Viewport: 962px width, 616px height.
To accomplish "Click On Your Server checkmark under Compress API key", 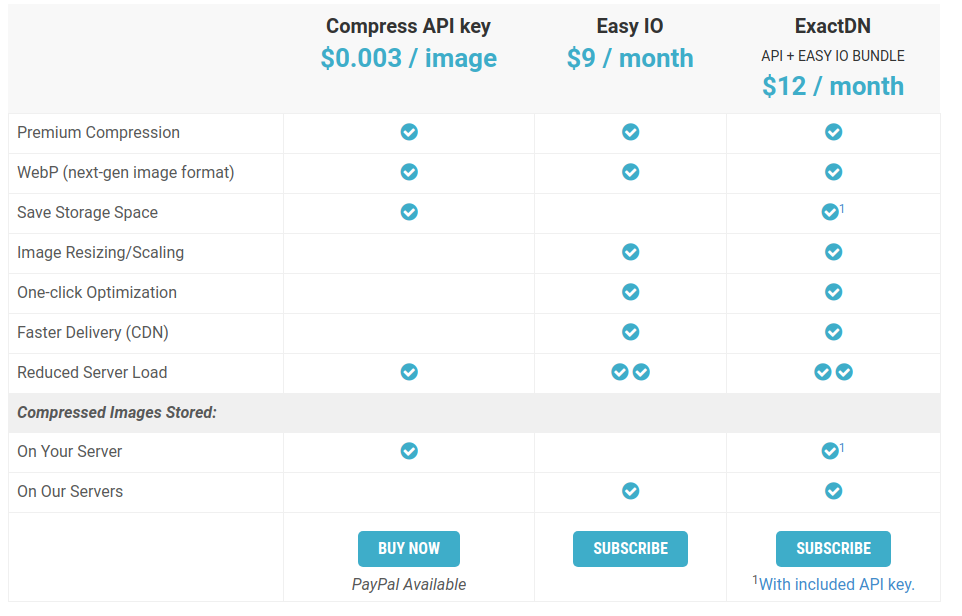I will click(x=409, y=451).
